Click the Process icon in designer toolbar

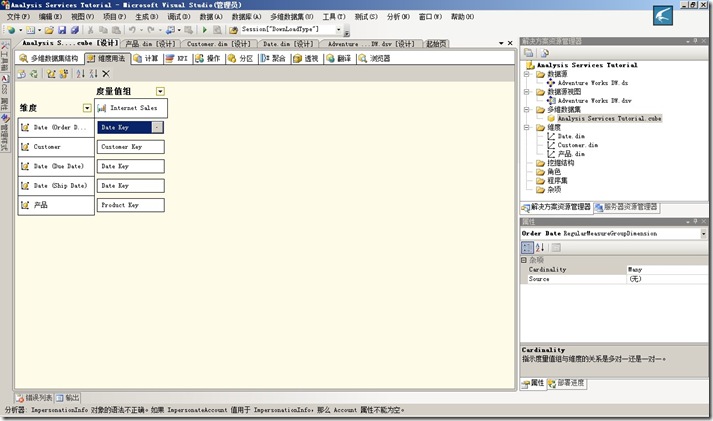21,74
